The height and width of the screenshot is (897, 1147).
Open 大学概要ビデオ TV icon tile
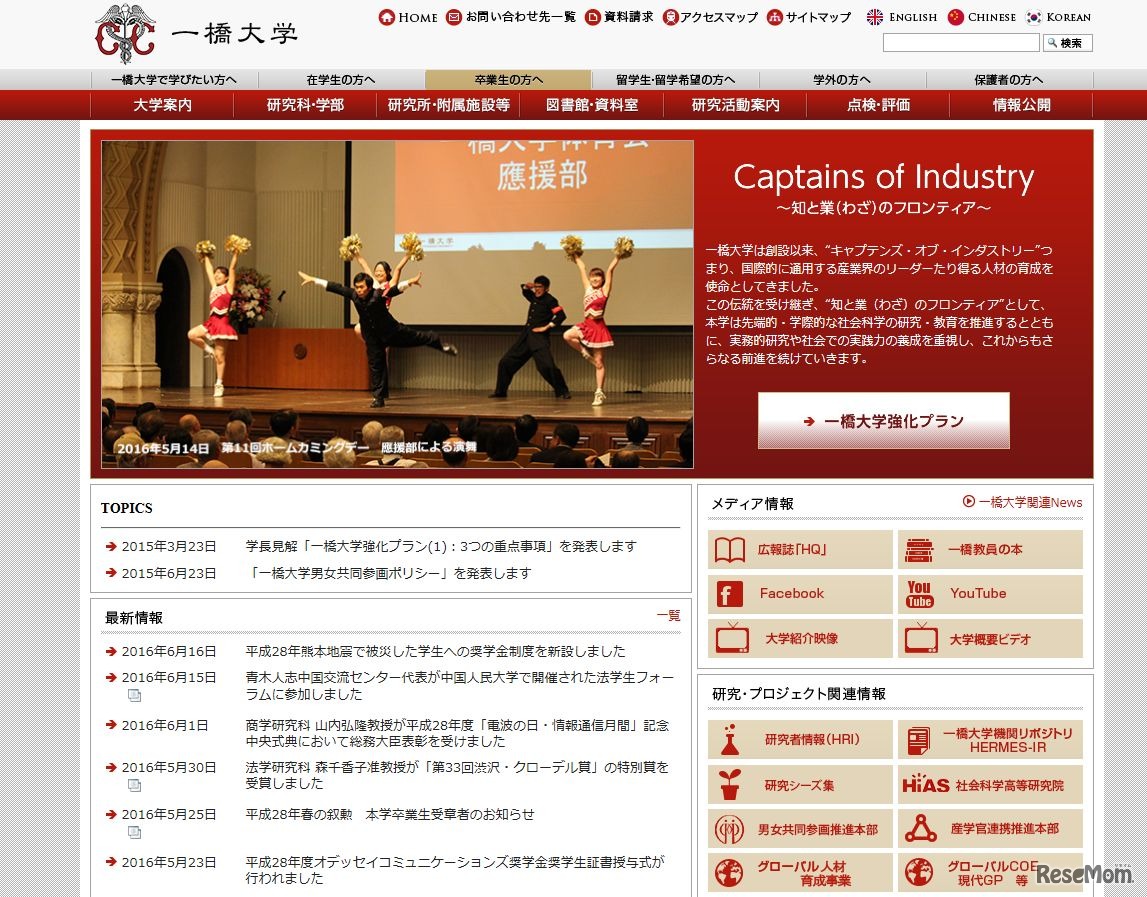point(990,639)
